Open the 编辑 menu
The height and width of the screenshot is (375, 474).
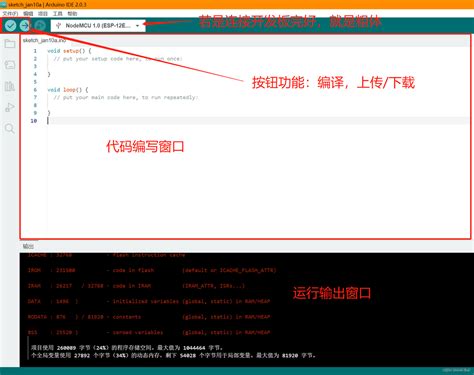click(x=28, y=14)
